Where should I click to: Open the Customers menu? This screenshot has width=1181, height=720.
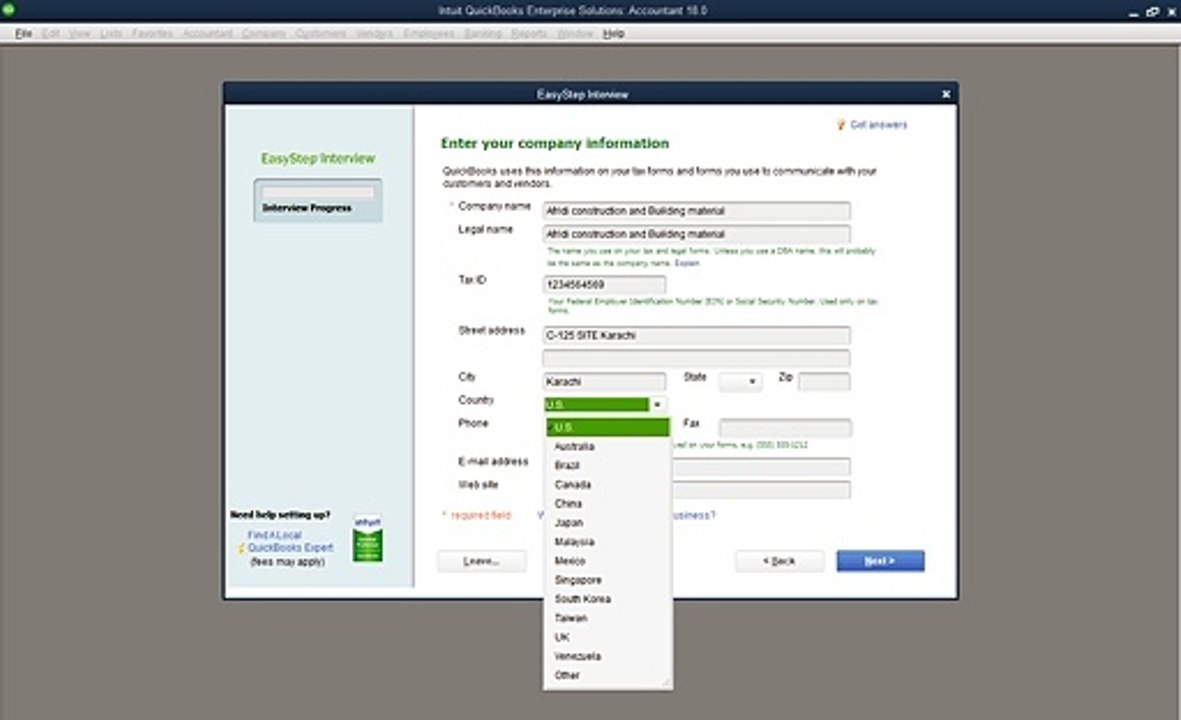[320, 34]
